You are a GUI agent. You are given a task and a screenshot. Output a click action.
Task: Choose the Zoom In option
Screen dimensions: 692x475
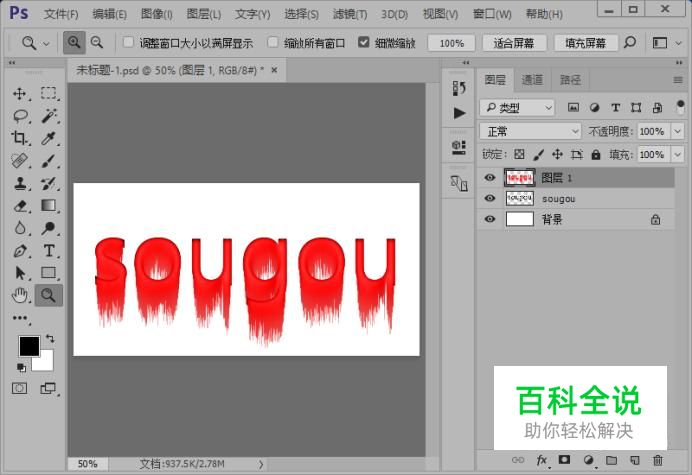(74, 43)
